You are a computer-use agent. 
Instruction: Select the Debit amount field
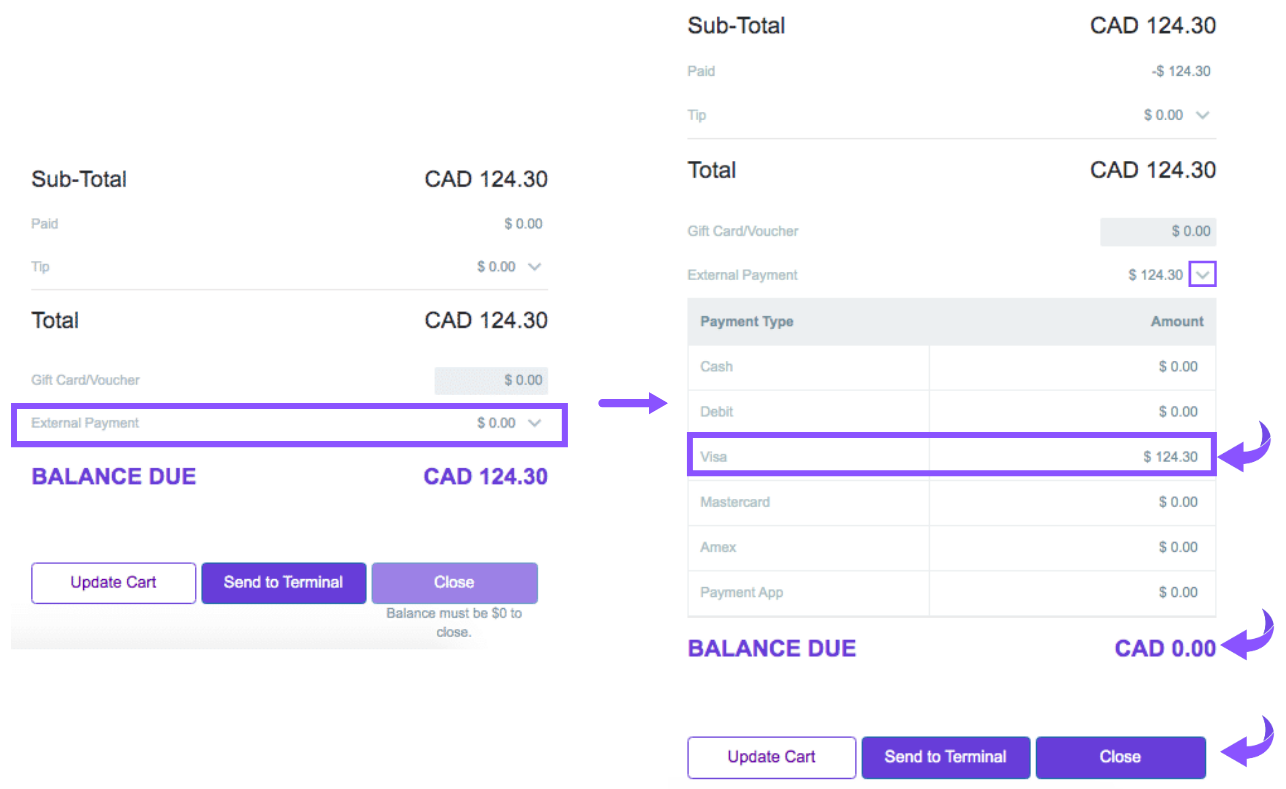tap(1071, 412)
